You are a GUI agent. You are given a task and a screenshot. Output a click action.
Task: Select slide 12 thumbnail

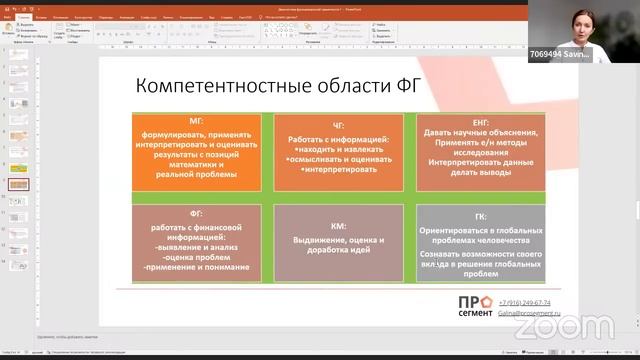tap(19, 233)
